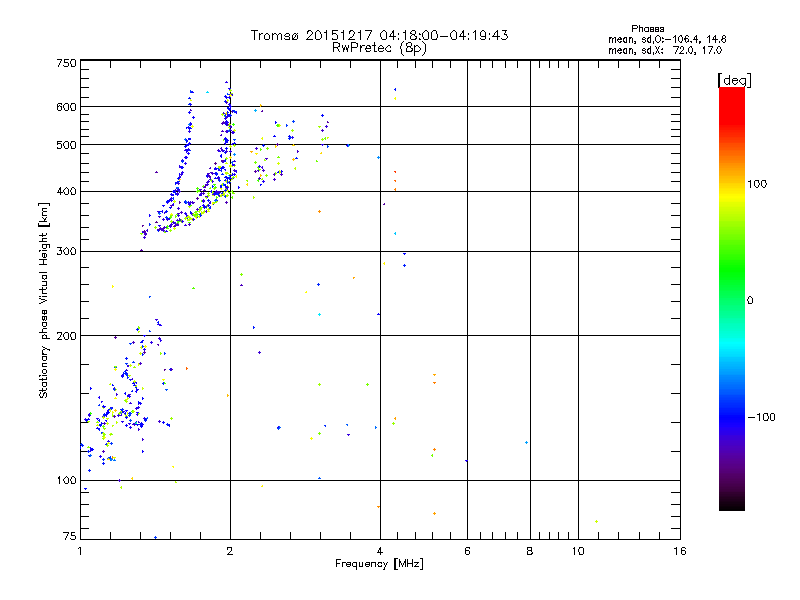The height and width of the screenshot is (600, 800).
Task: Click the x-axis '10' tick label
Action: tap(578, 551)
